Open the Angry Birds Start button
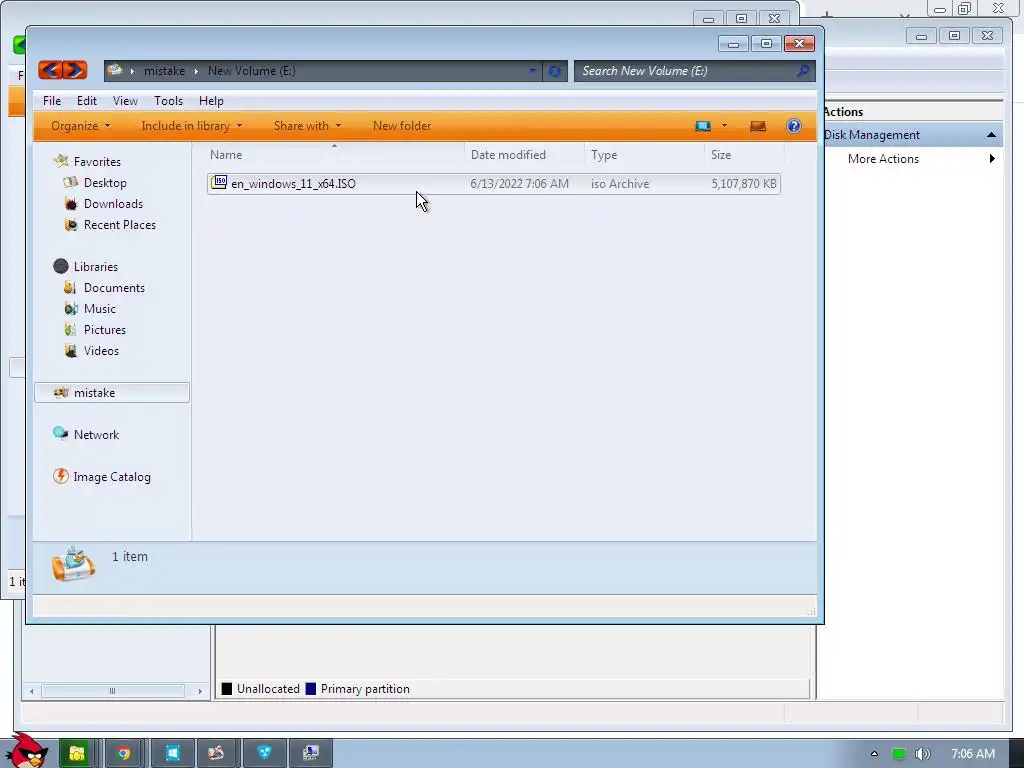The height and width of the screenshot is (768, 1024). (26, 752)
